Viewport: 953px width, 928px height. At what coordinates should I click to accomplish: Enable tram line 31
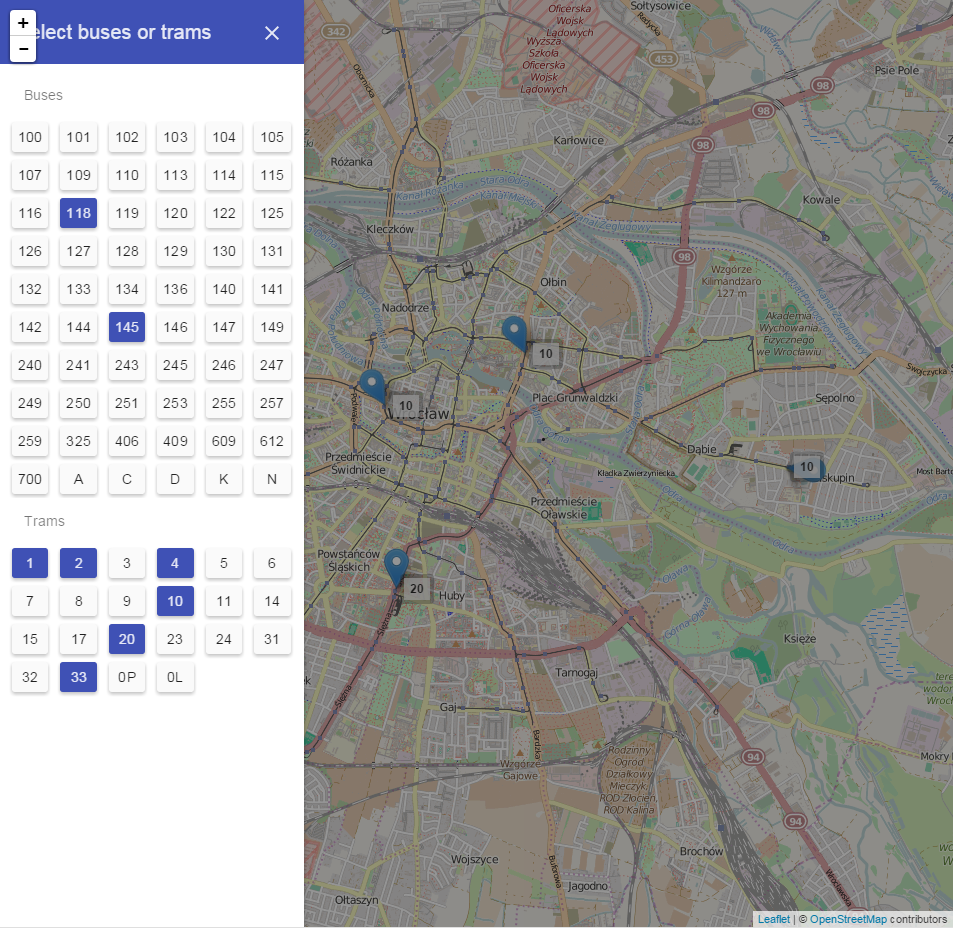[x=272, y=639]
